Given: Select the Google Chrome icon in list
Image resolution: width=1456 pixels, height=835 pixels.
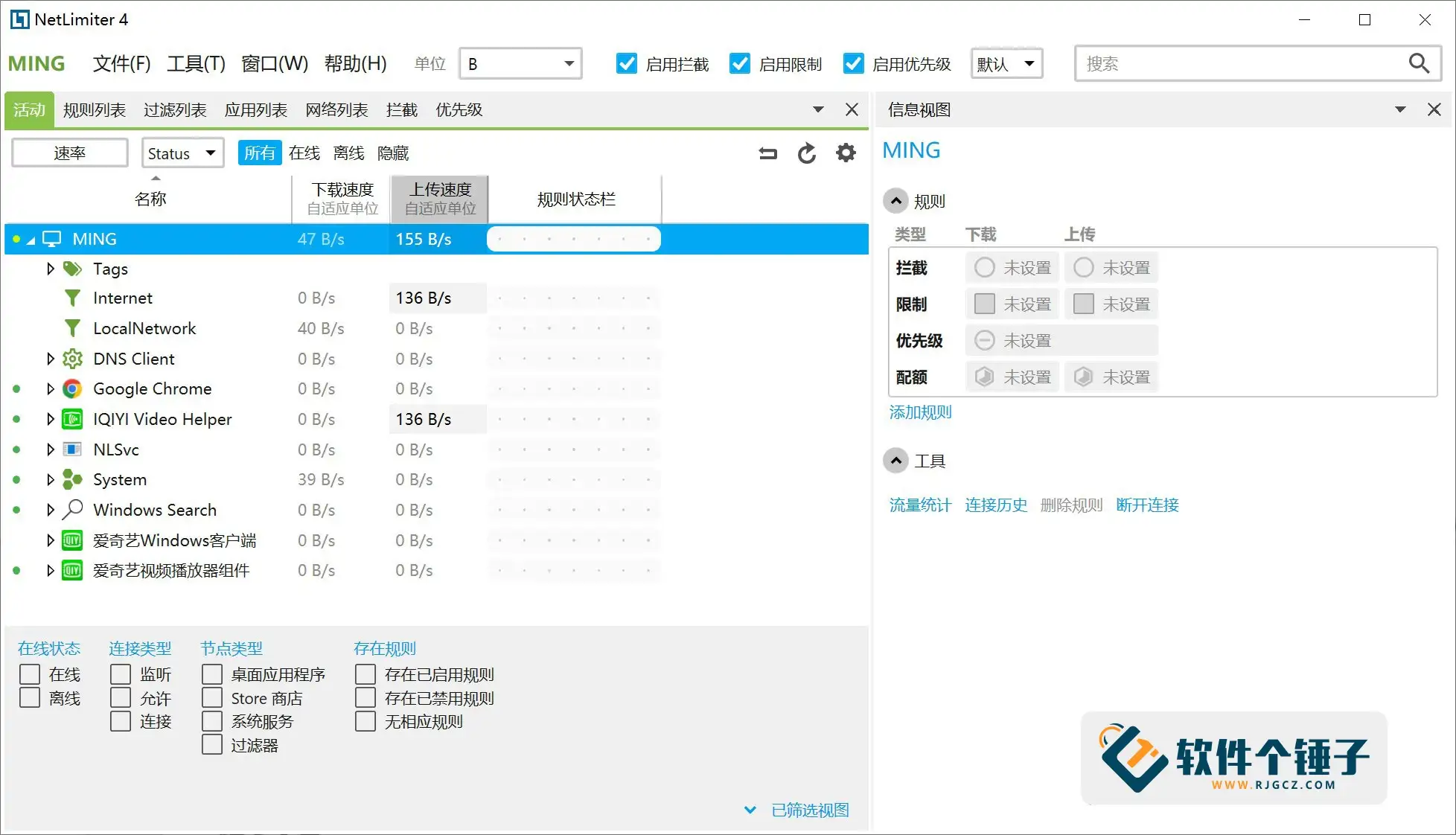Looking at the screenshot, I should pyautogui.click(x=72, y=388).
